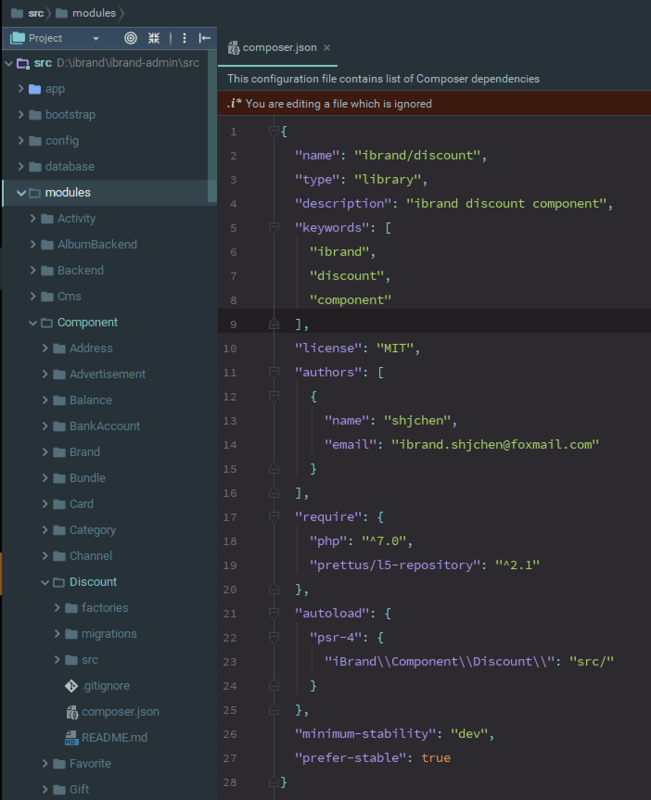Collapse the Discount folder
The width and height of the screenshot is (651, 800).
[45, 582]
